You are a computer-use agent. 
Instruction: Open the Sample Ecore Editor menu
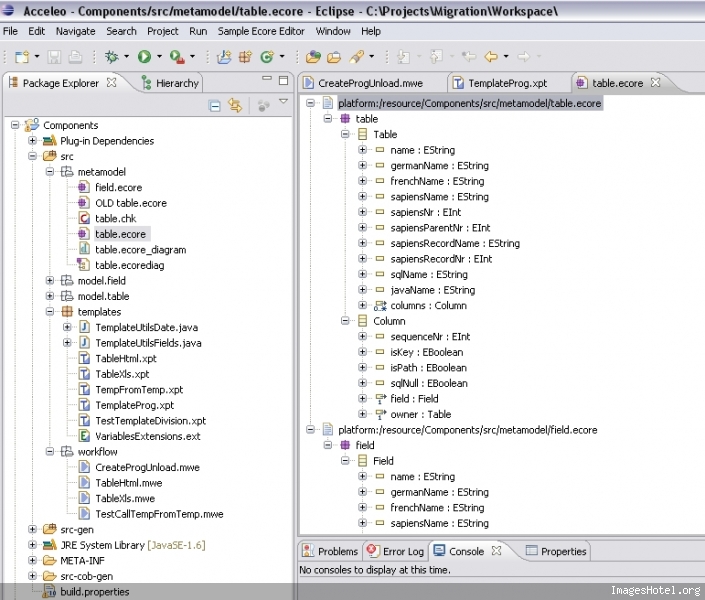pyautogui.click(x=261, y=31)
